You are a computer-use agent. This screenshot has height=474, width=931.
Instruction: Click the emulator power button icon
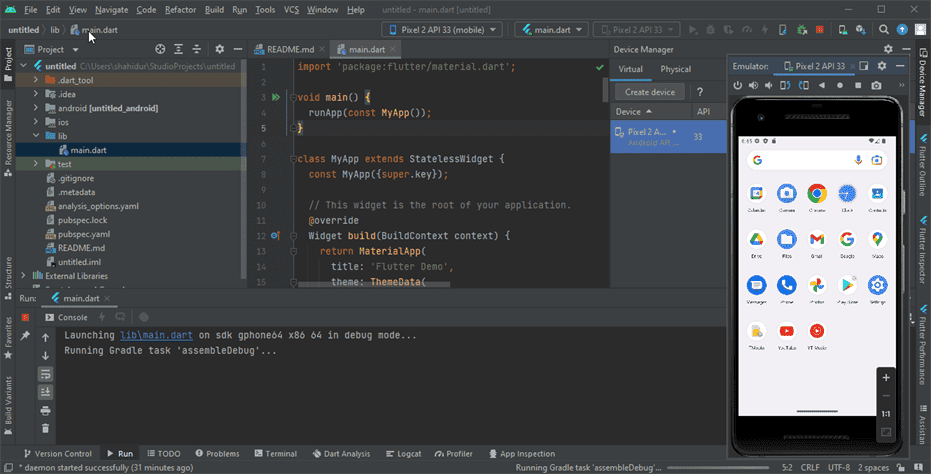coord(738,86)
